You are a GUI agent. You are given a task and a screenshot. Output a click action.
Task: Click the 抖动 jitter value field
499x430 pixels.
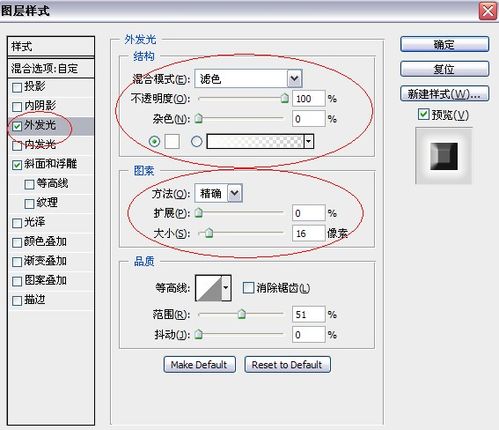pyautogui.click(x=308, y=334)
